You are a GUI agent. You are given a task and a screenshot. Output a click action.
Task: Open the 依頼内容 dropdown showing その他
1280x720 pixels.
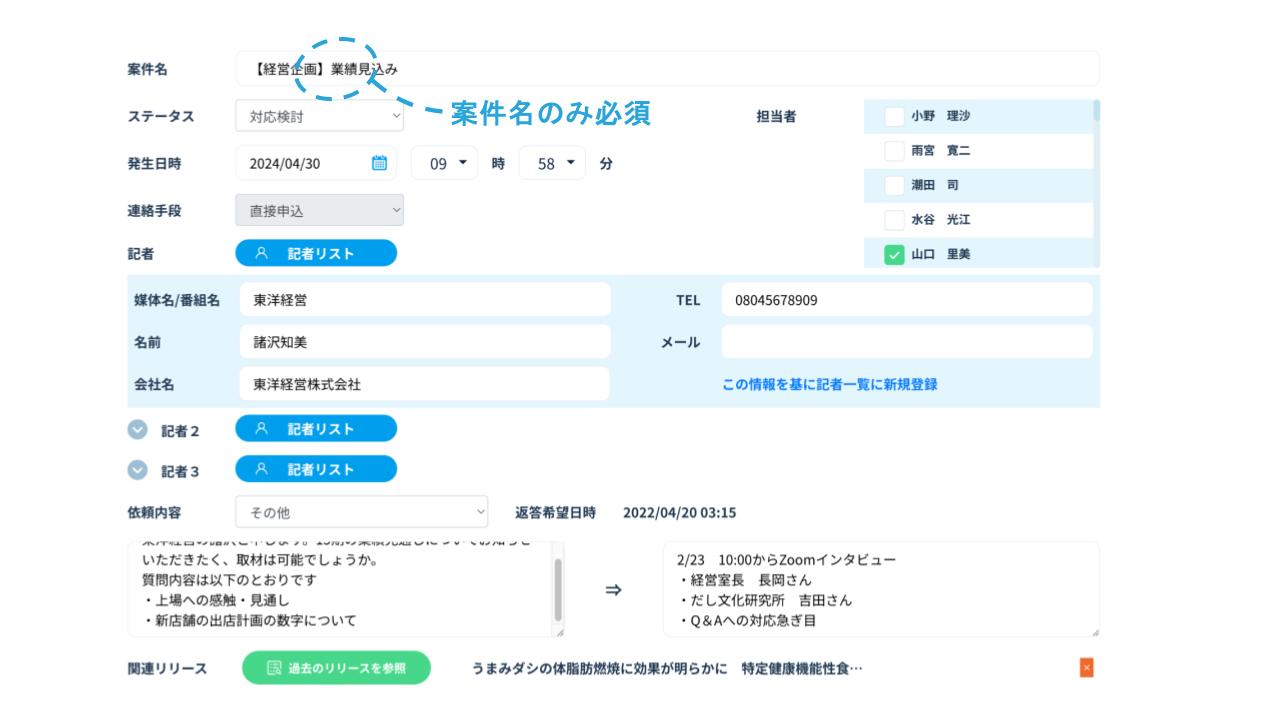361,512
